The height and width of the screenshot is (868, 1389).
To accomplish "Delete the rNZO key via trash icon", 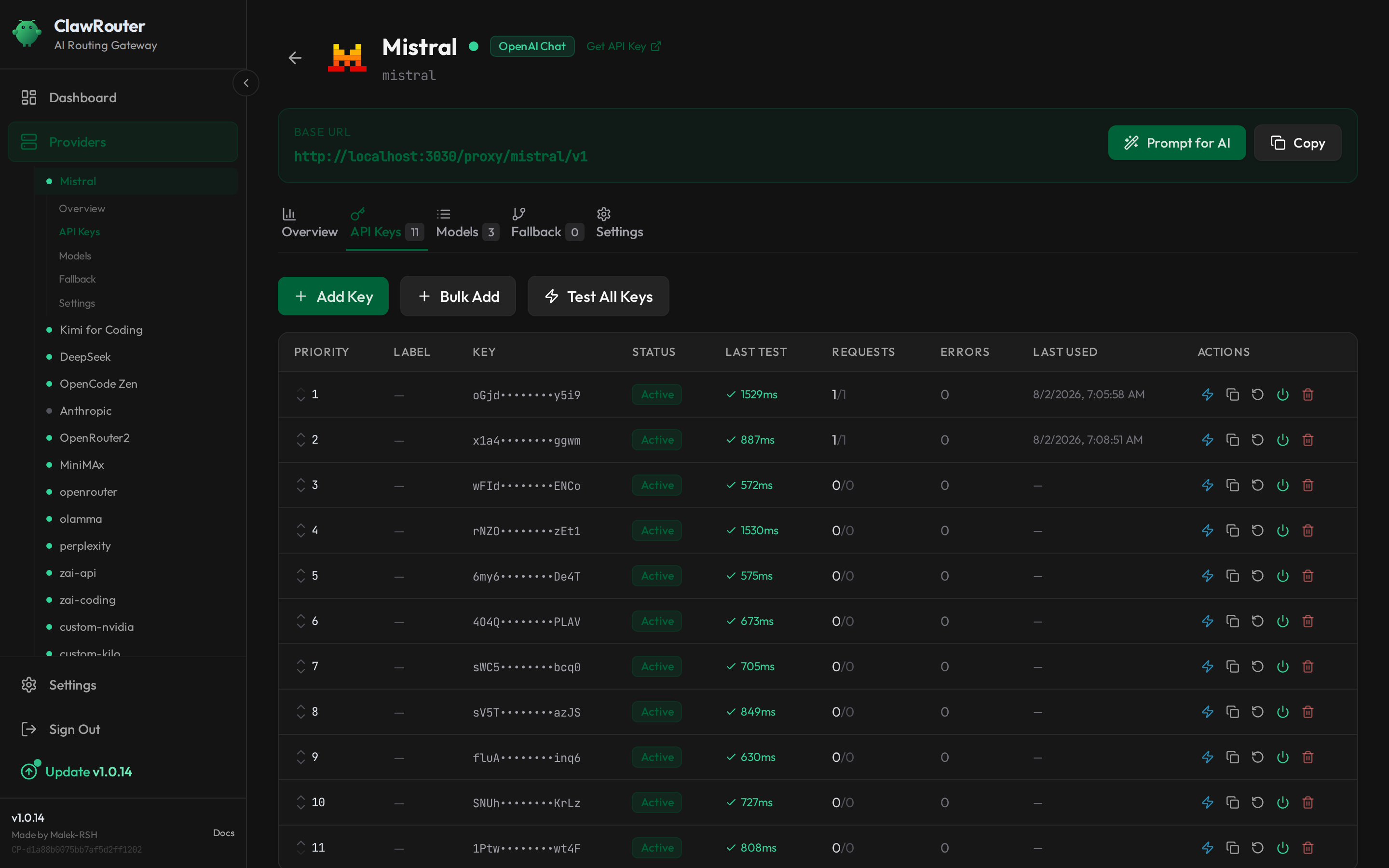I will point(1308,530).
